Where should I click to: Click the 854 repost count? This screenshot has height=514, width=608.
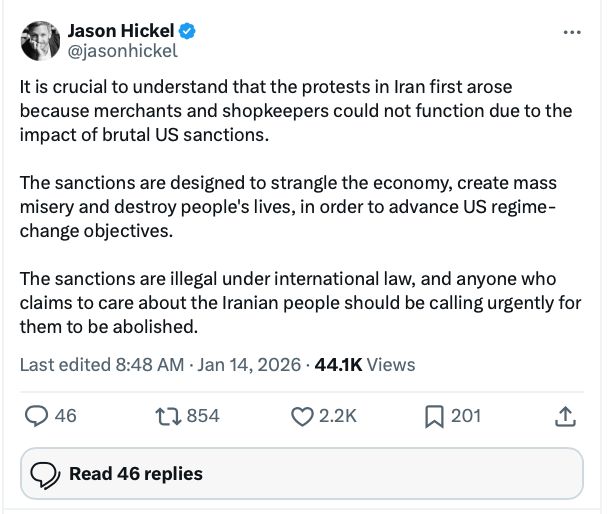pyautogui.click(x=202, y=415)
